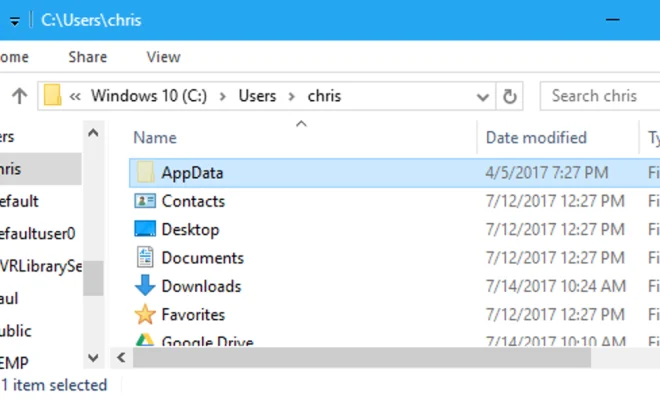
Task: Select the Documents folder icon
Action: pos(145,257)
